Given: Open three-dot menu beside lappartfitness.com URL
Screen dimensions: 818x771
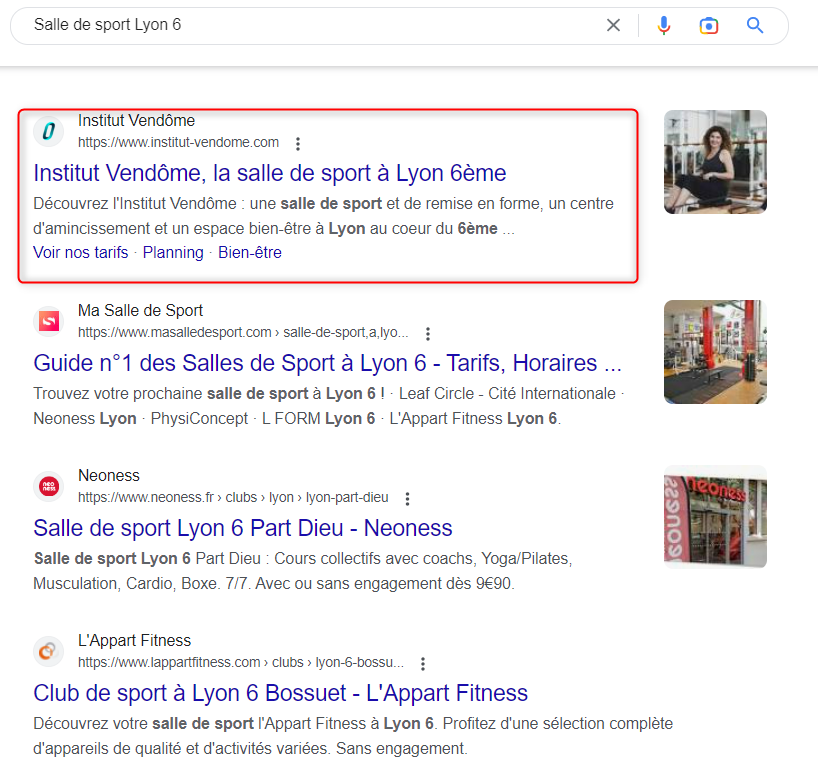Looking at the screenshot, I should coord(423,664).
